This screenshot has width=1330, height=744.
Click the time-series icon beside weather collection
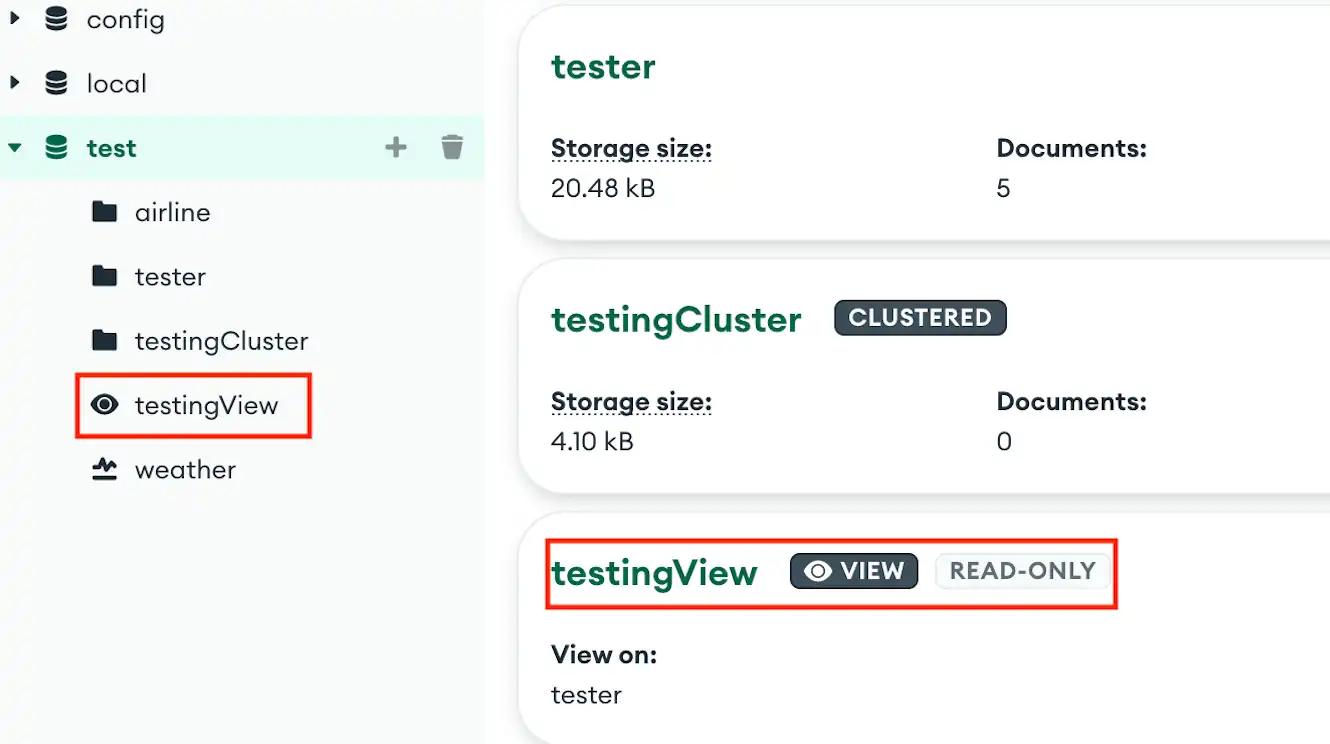pyautogui.click(x=103, y=470)
